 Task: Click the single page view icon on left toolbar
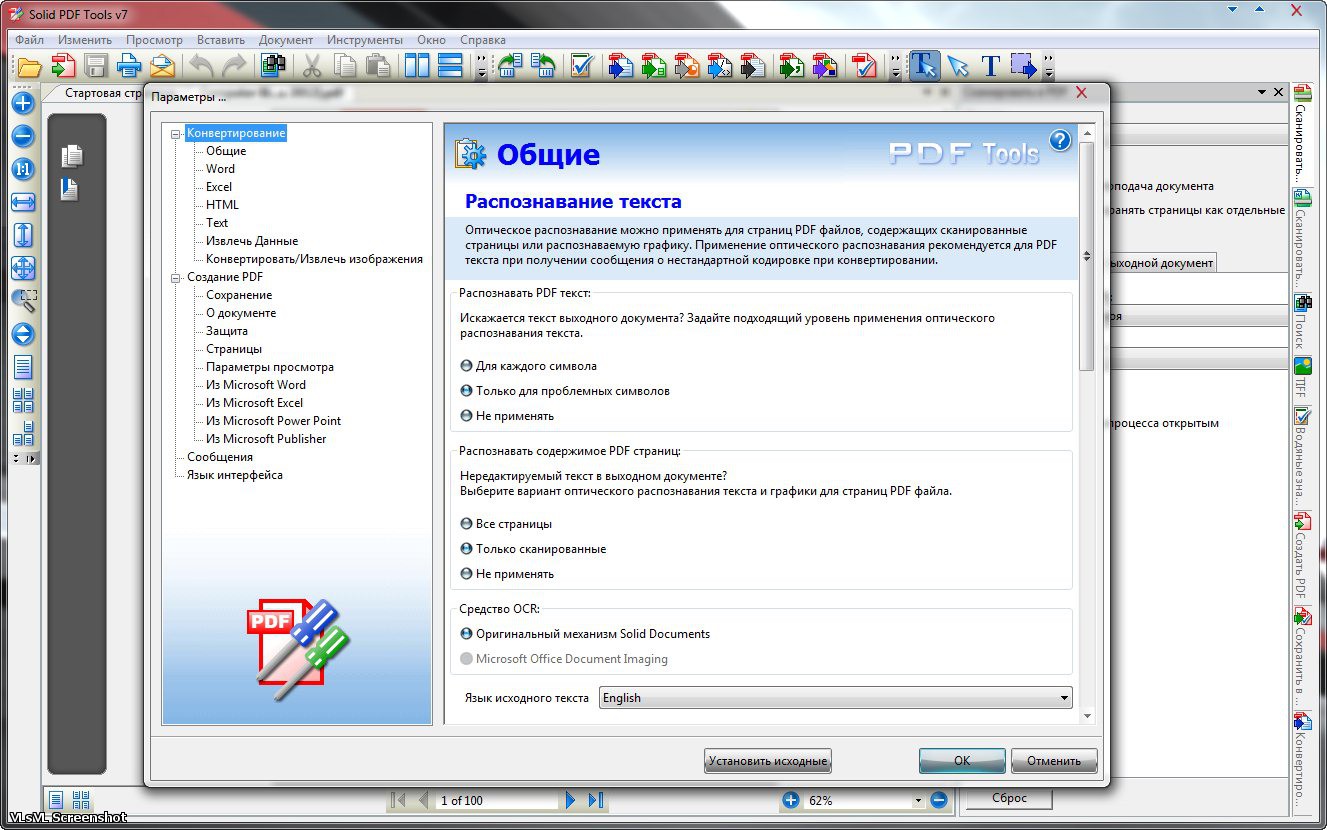click(x=23, y=367)
